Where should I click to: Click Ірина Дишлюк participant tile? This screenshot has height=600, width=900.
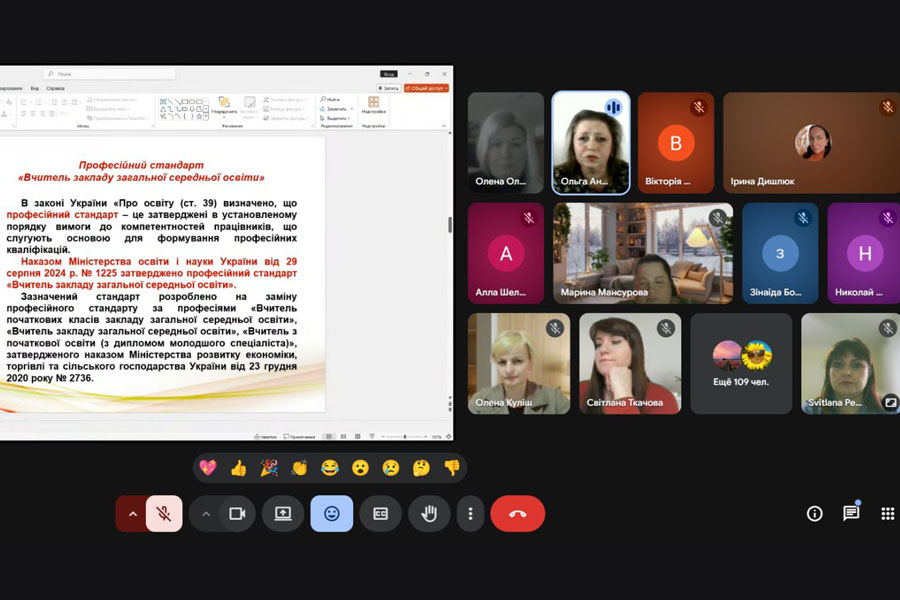tap(812, 142)
